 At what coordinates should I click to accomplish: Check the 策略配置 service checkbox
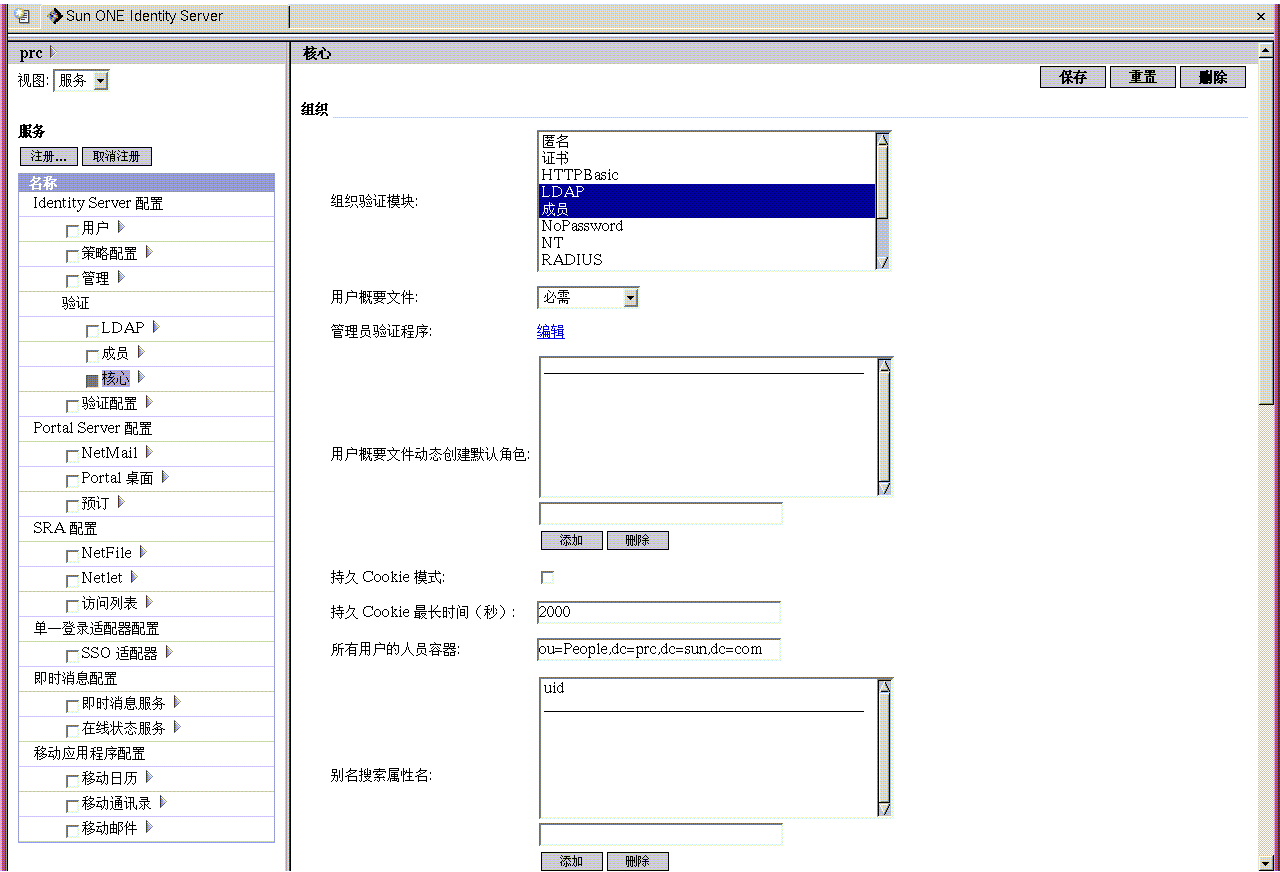[72, 255]
